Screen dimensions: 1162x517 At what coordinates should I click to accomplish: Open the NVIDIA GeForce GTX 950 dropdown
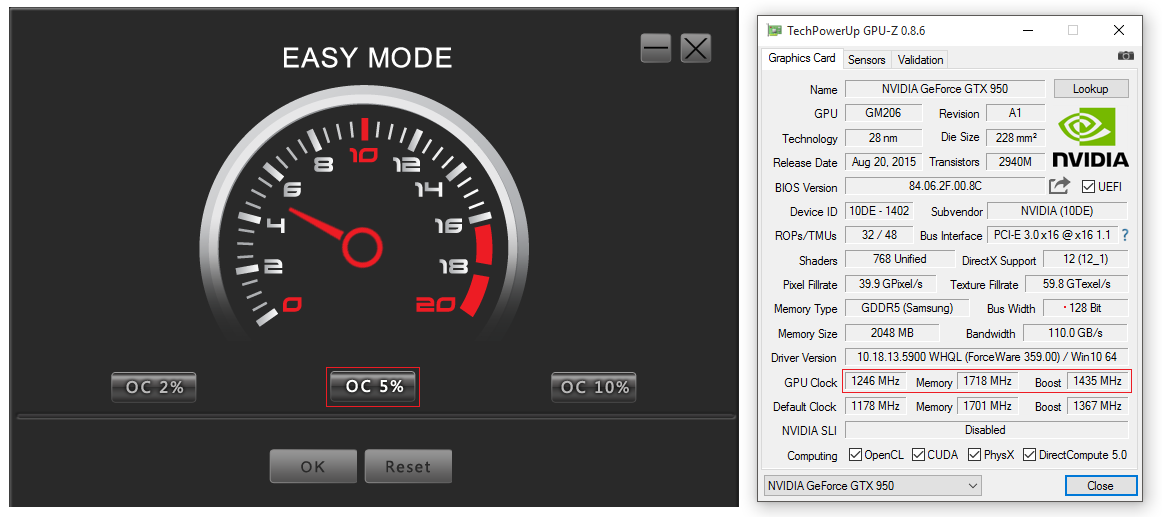[872, 486]
